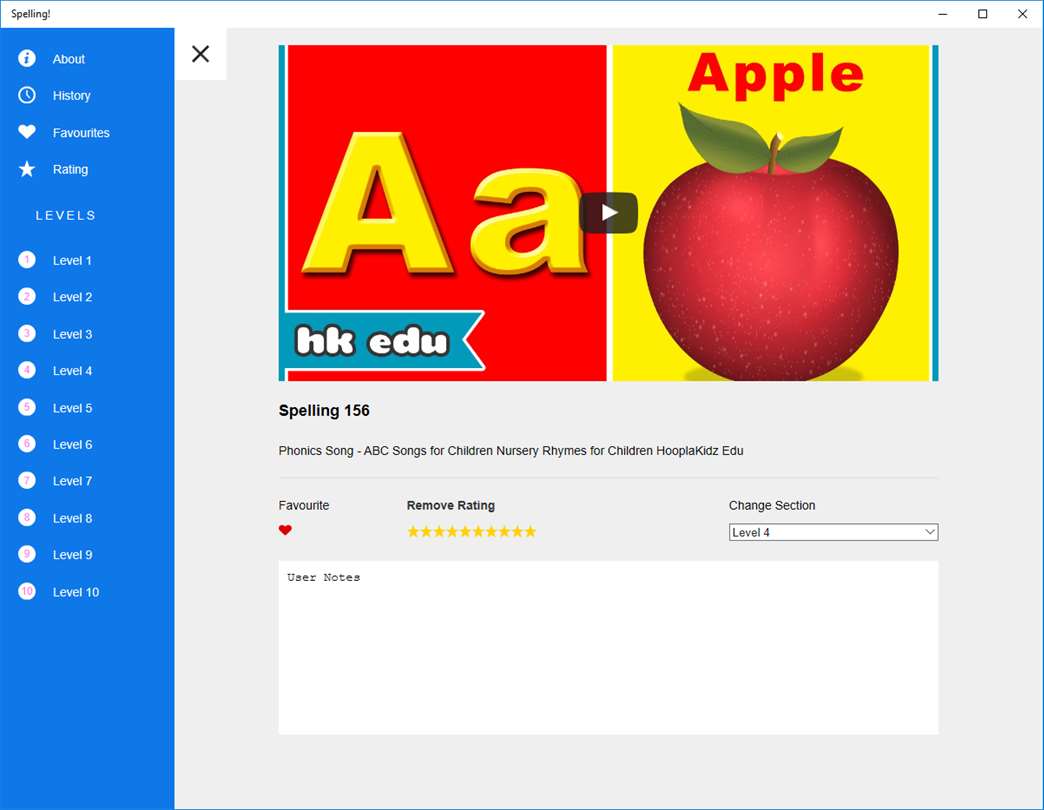The image size is (1044, 810).
Task: Set rating using the first star
Action: coord(413,531)
